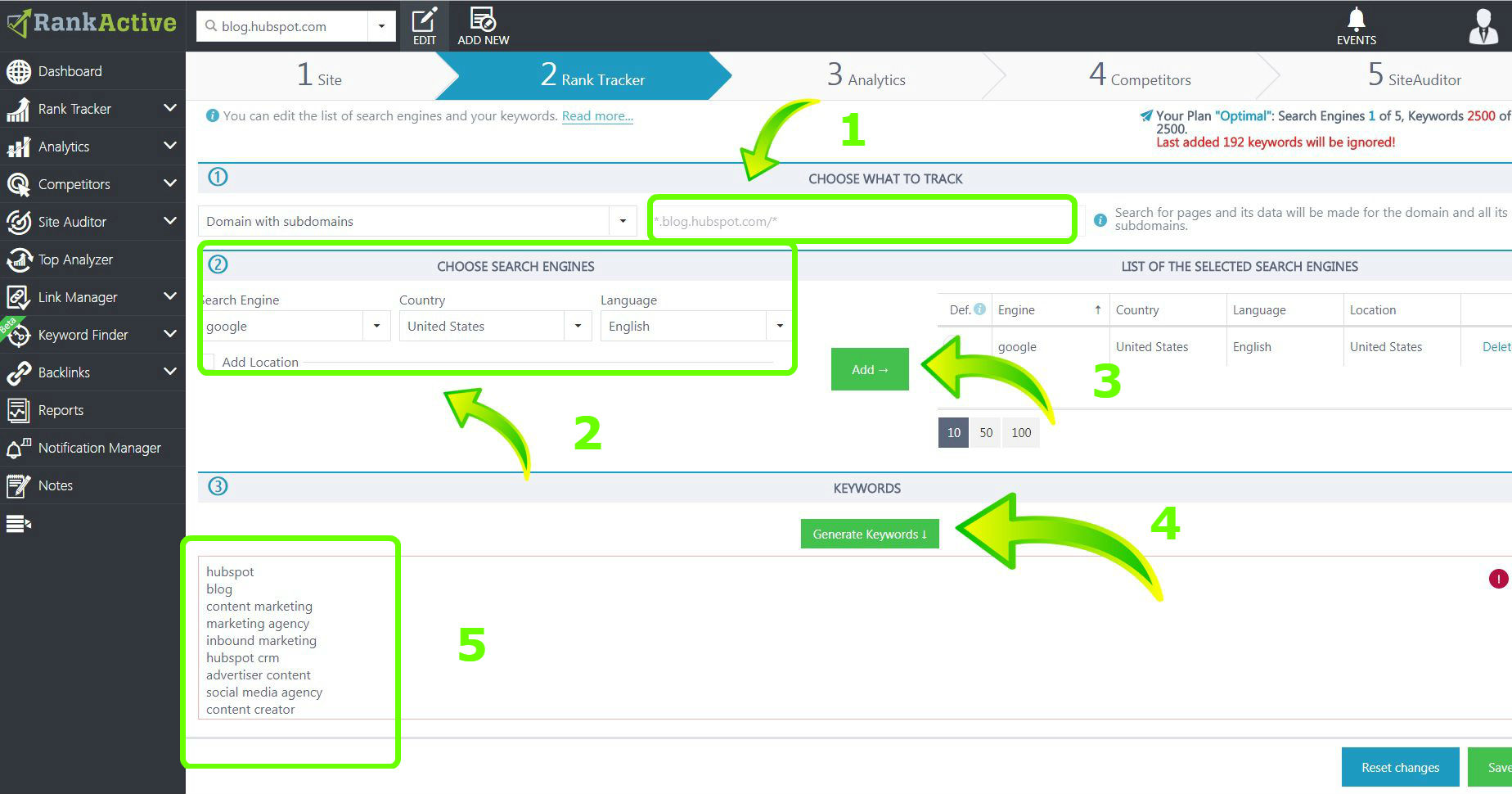Click the Link Manager icon
The image size is (1512, 794).
[x=18, y=298]
